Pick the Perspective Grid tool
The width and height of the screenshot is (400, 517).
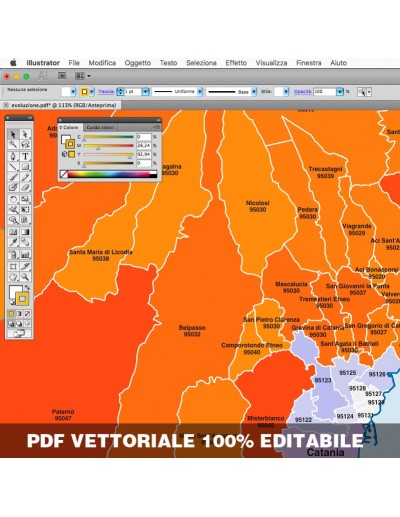pos(25,220)
